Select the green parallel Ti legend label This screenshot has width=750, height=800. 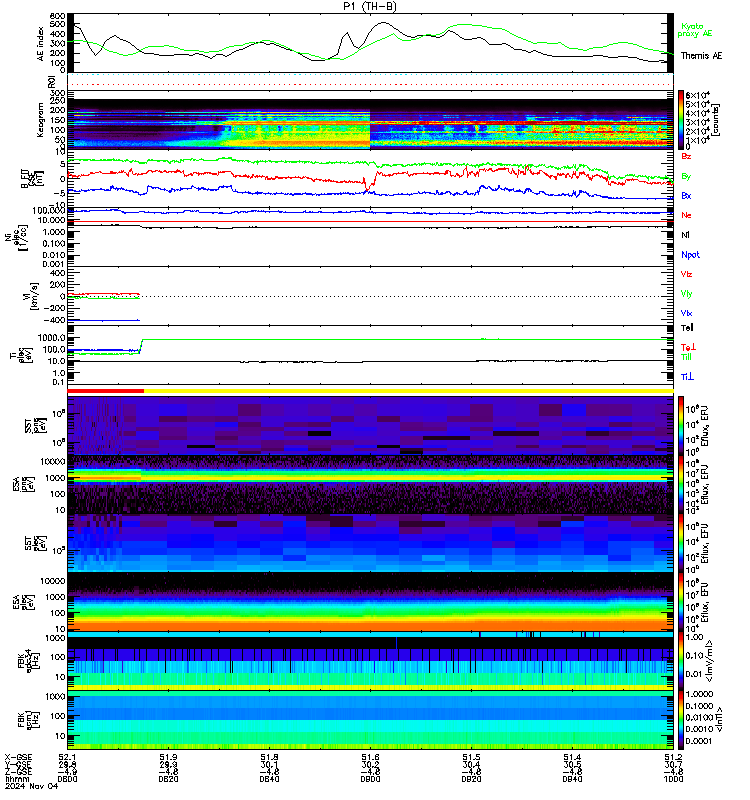(x=686, y=357)
